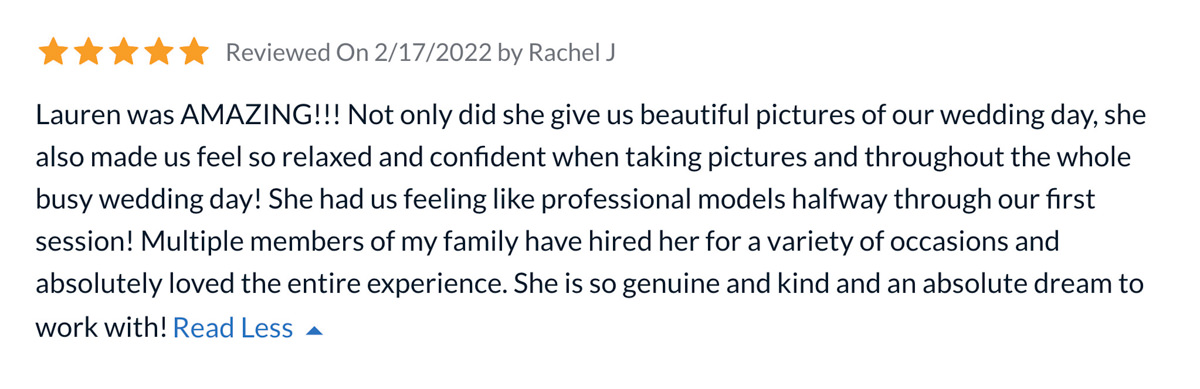
Task: Click the review date 2/17/2022
Action: point(433,53)
